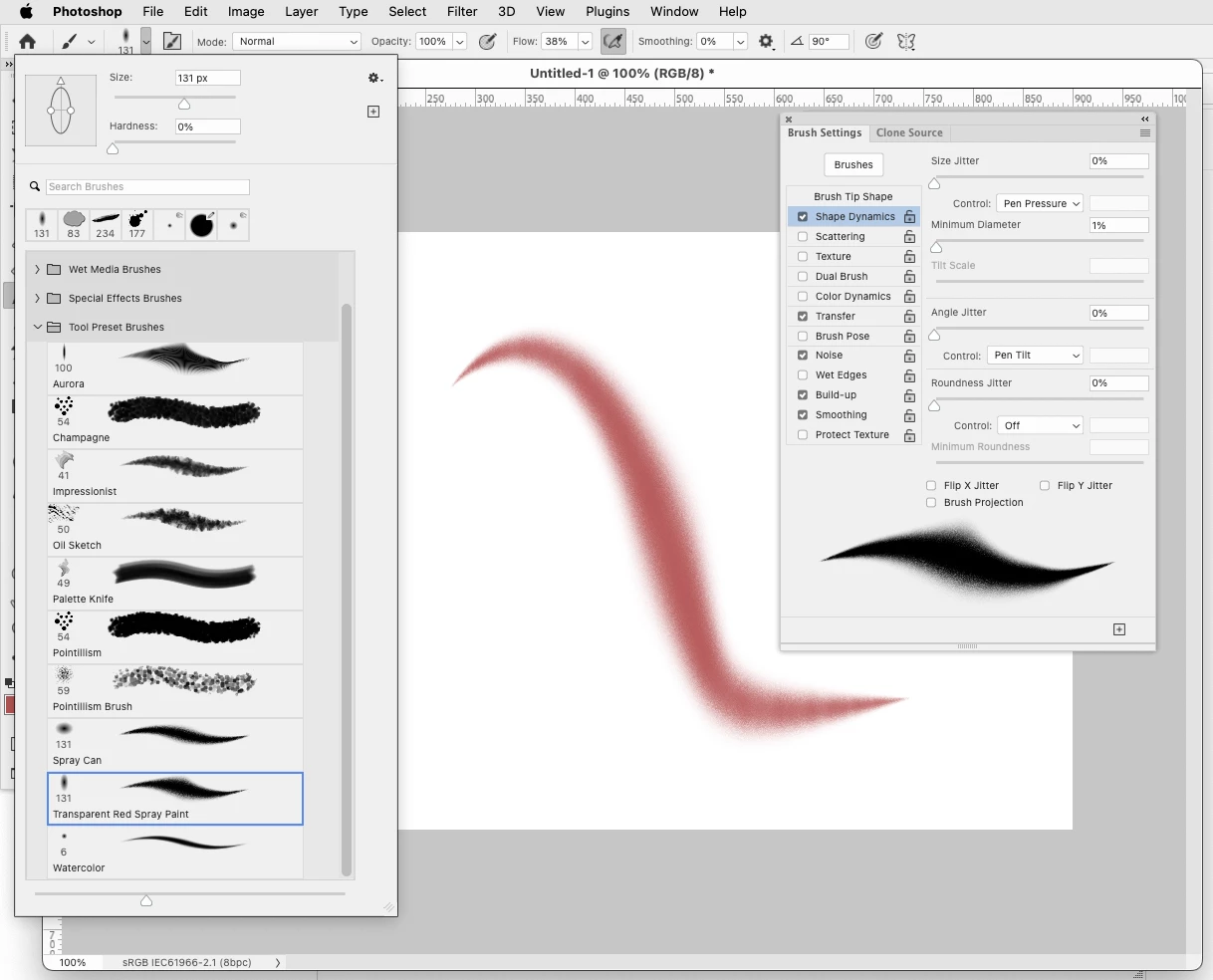The height and width of the screenshot is (980, 1213).
Task: Uncheck the Transfer checkbox
Action: tap(803, 317)
